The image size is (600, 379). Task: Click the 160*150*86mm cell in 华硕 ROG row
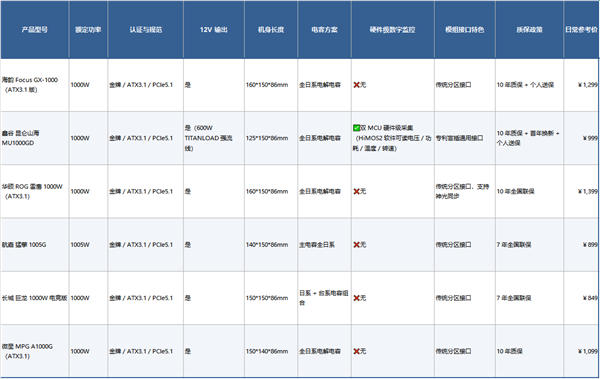271,191
